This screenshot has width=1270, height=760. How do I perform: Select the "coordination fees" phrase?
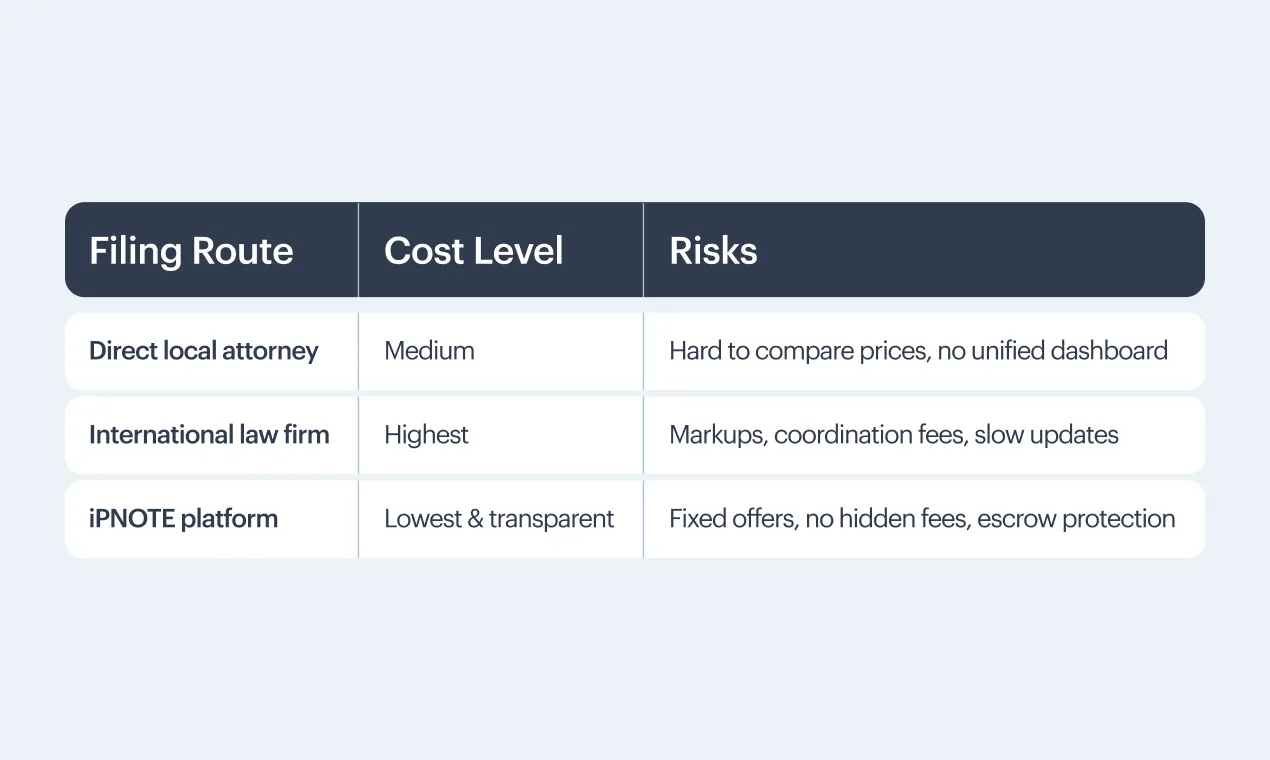click(x=870, y=435)
